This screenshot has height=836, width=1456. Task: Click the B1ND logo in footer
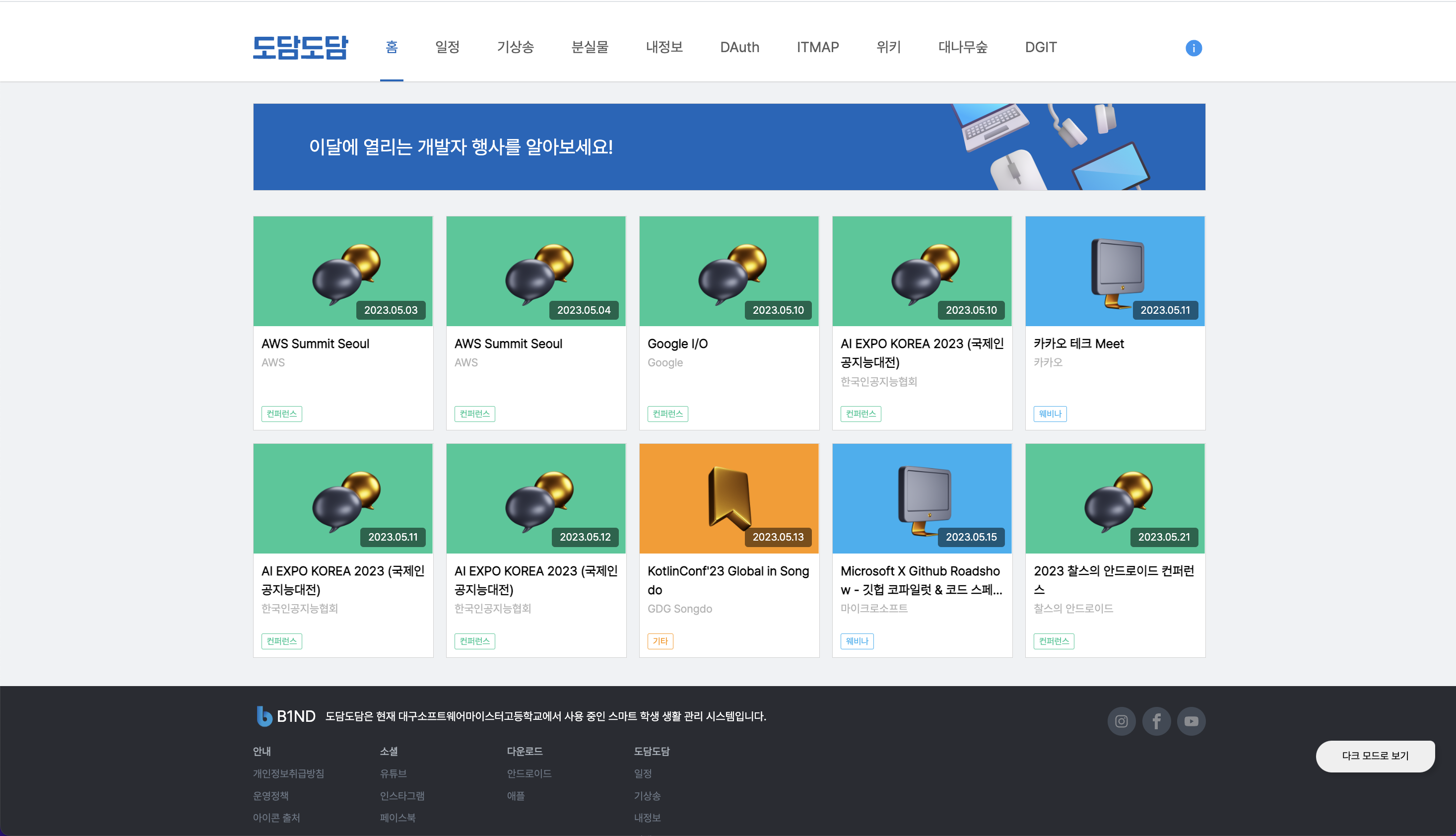286,716
